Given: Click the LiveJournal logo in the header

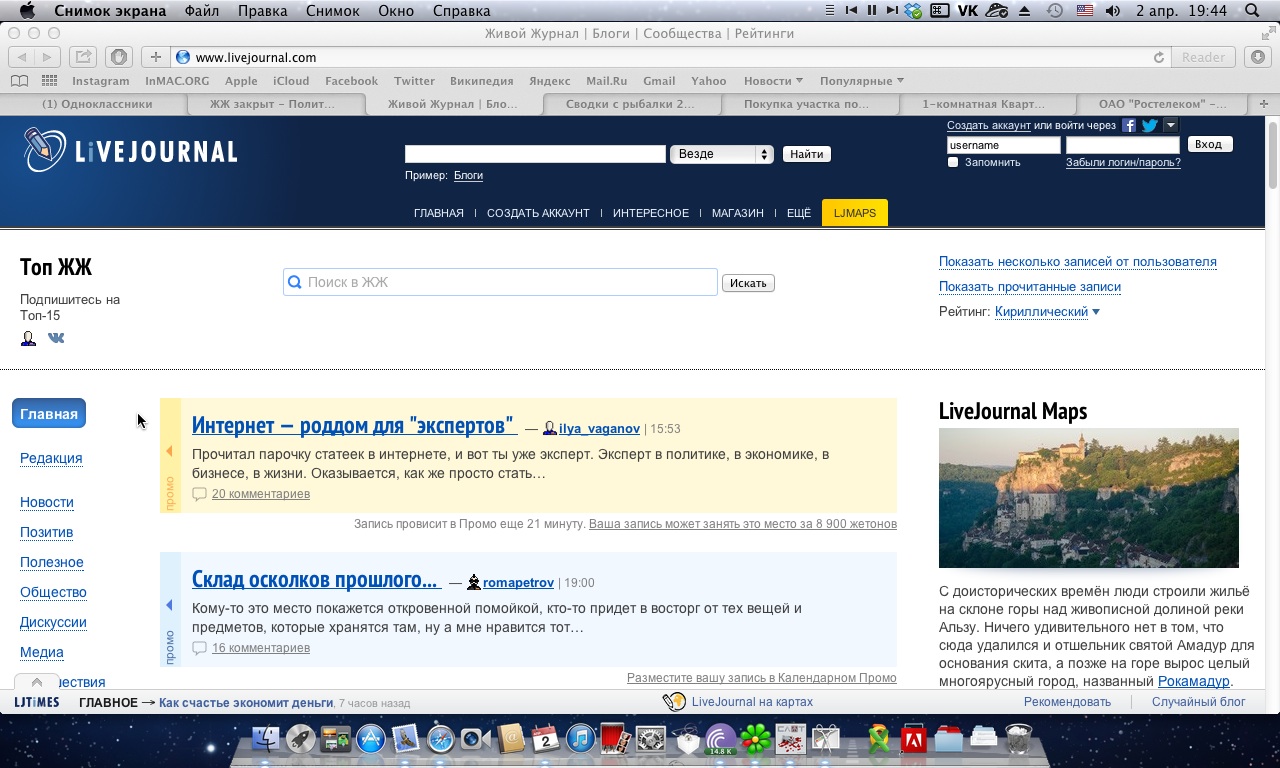Looking at the screenshot, I should click(130, 150).
